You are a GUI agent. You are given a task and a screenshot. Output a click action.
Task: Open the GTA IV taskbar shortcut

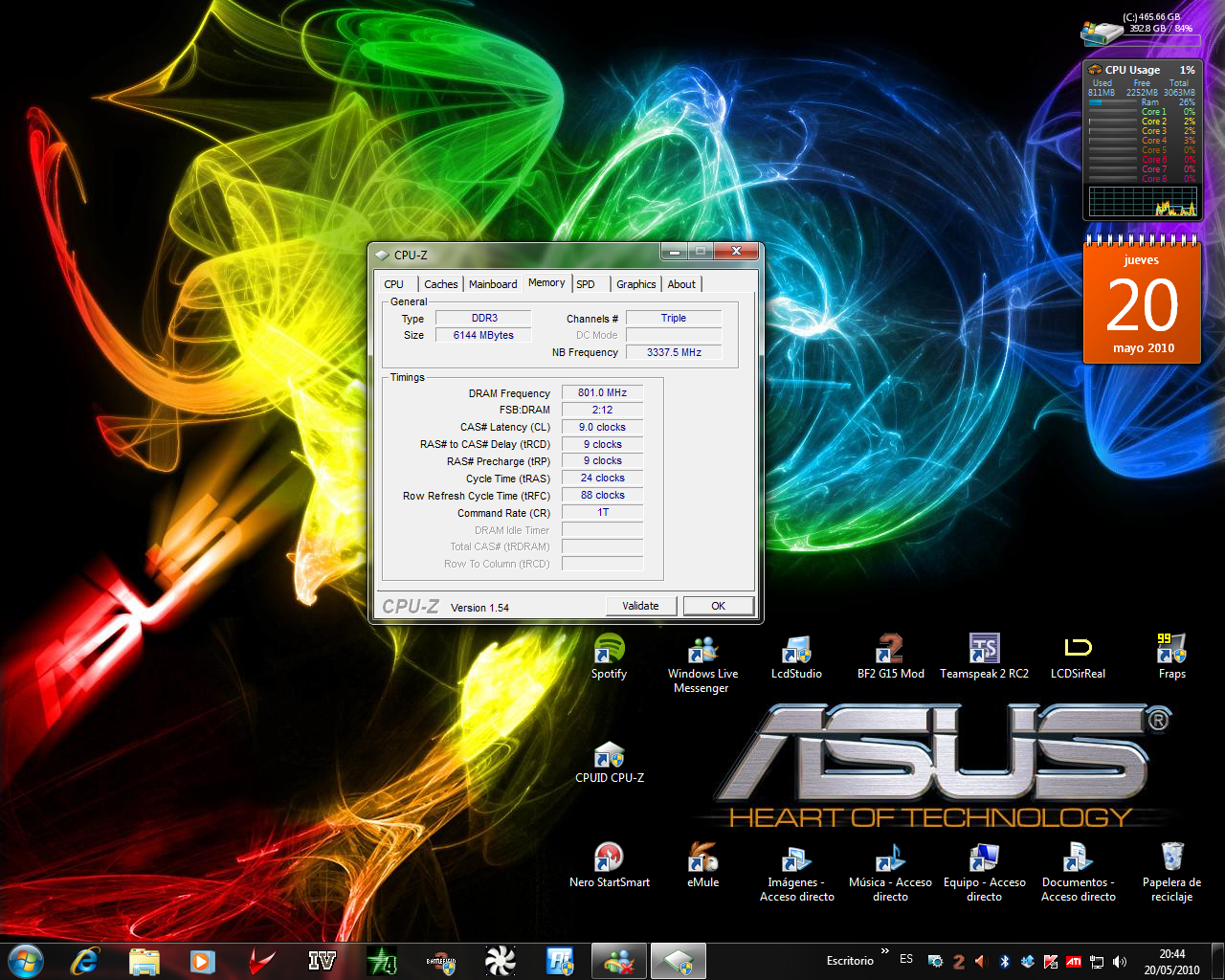(322, 960)
